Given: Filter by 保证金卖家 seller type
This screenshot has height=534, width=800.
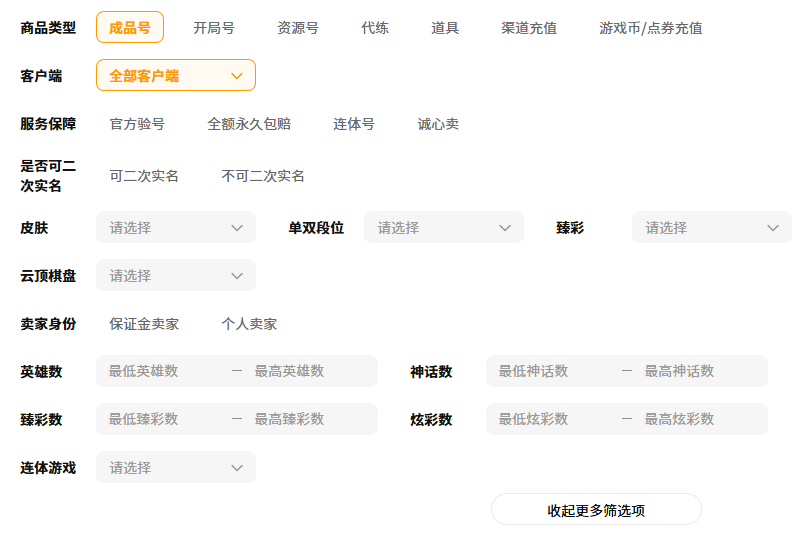Looking at the screenshot, I should point(144,324).
